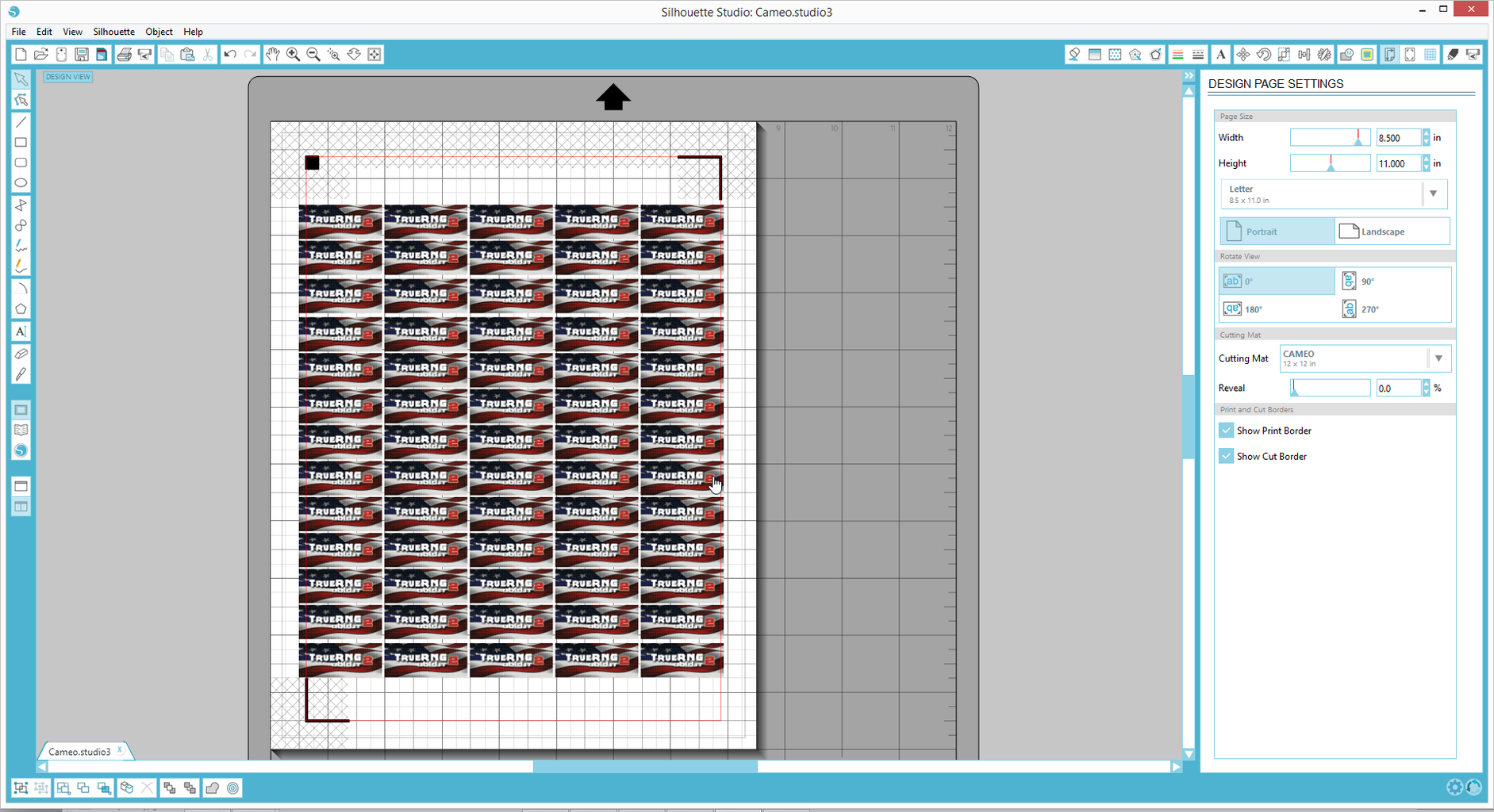Set rotate view to 0 degrees
This screenshot has height=812, width=1494.
click(1277, 281)
